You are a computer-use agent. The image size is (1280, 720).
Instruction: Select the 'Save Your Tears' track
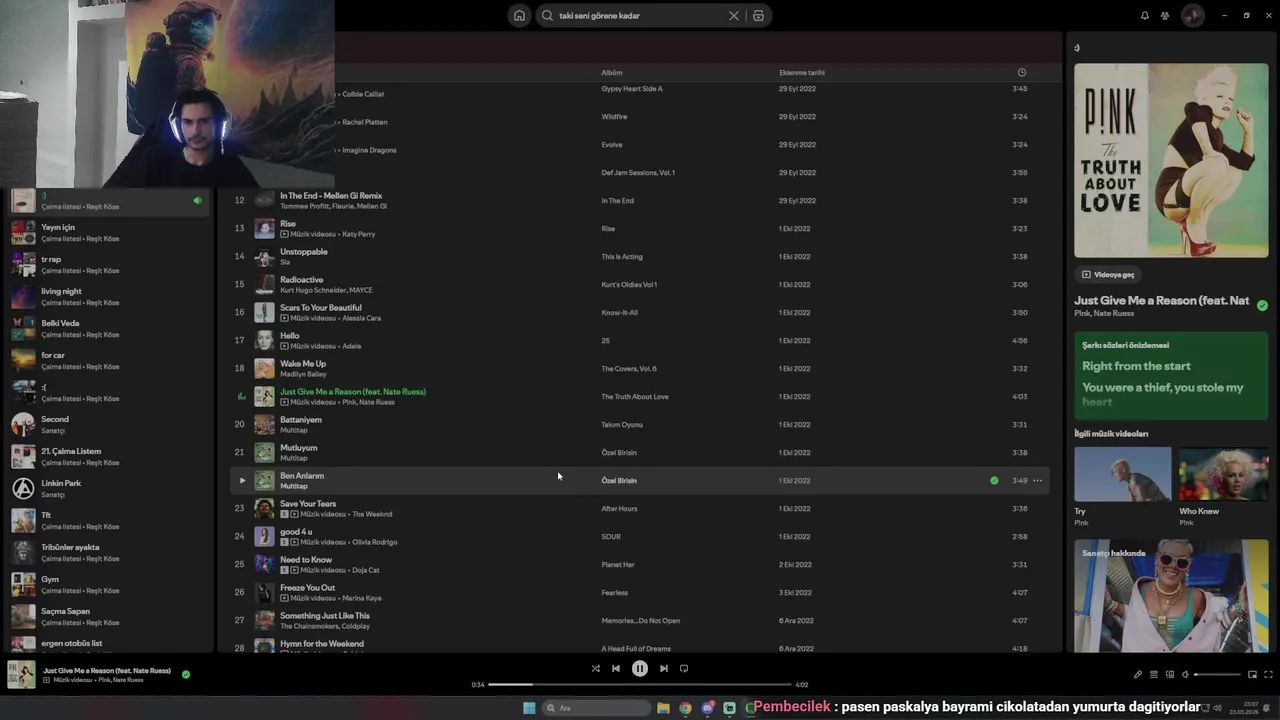(640, 509)
